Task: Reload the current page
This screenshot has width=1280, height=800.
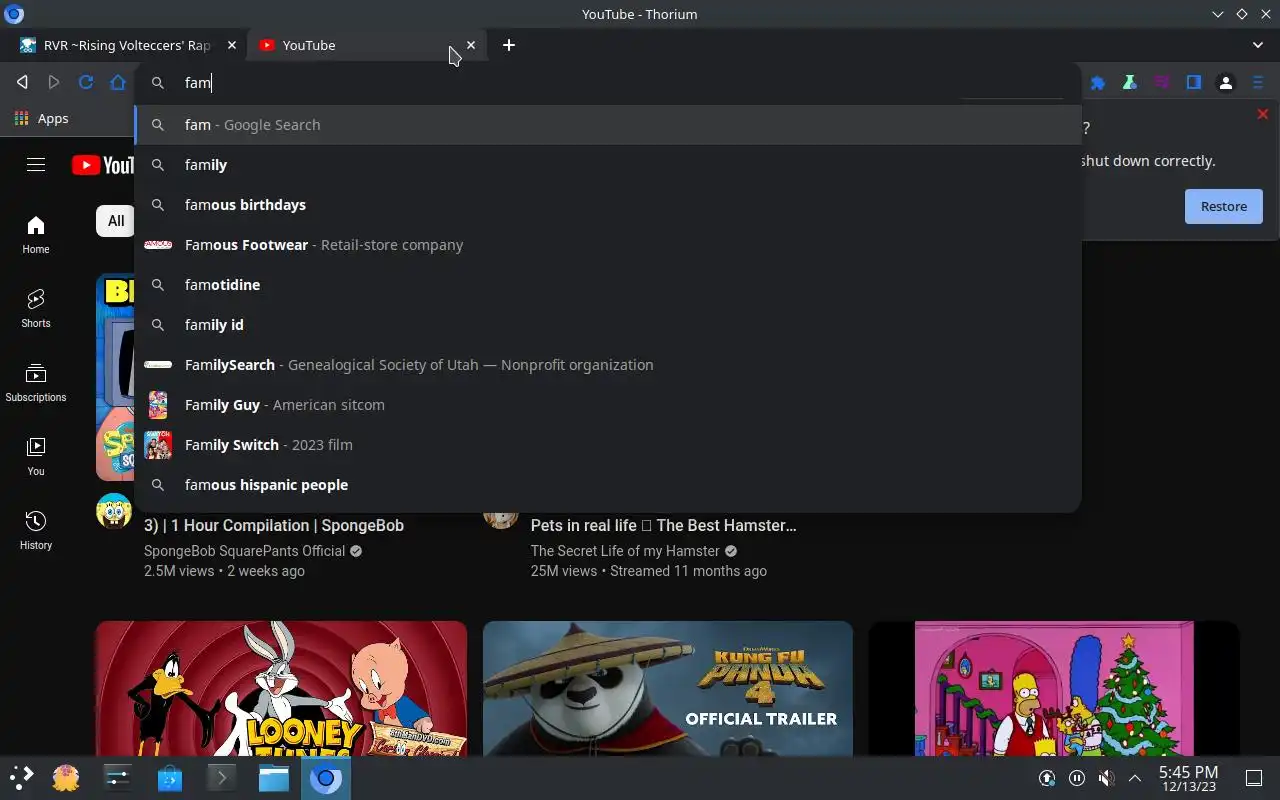Action: 86,82
